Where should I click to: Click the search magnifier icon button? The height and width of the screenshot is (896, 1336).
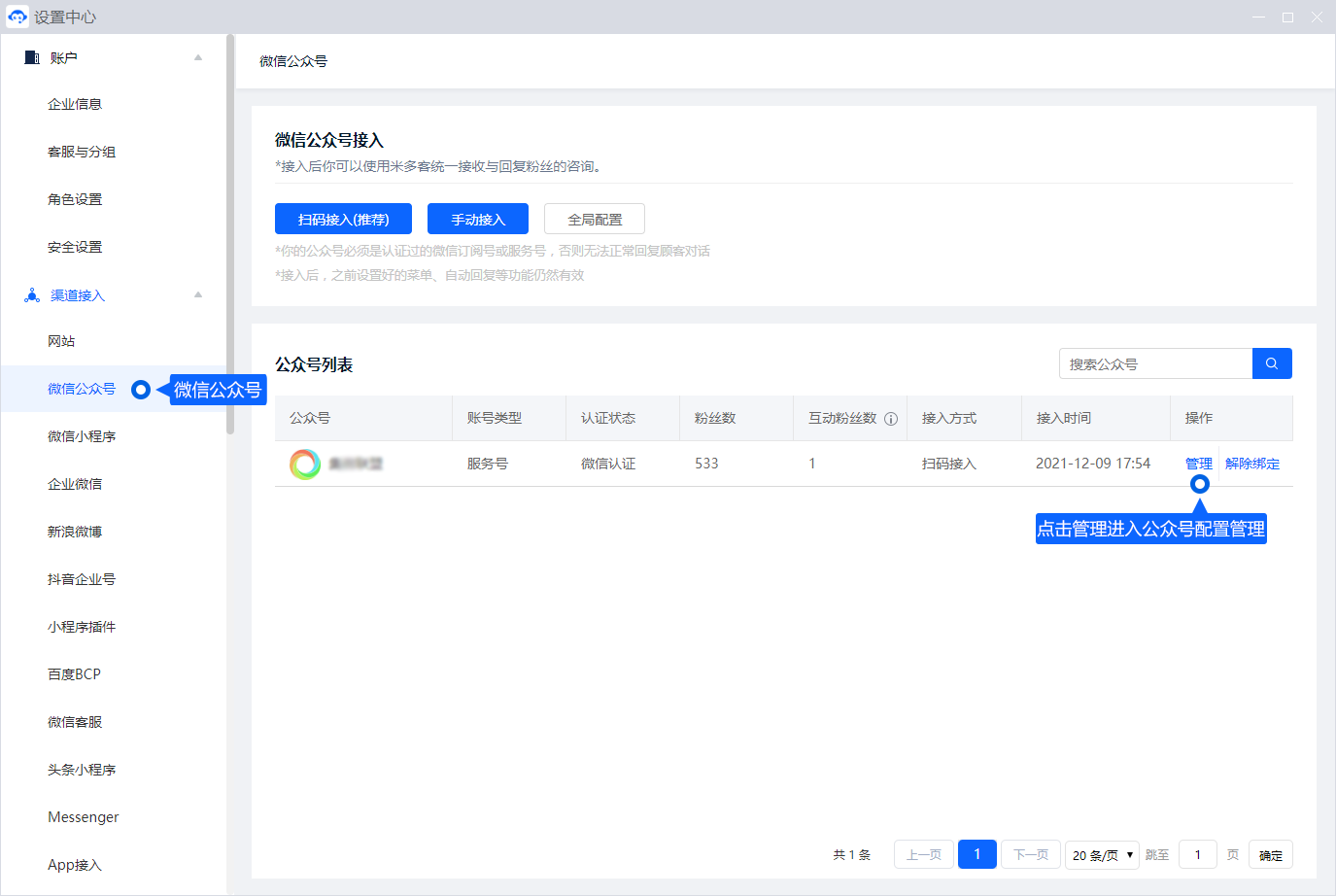pyautogui.click(x=1272, y=363)
